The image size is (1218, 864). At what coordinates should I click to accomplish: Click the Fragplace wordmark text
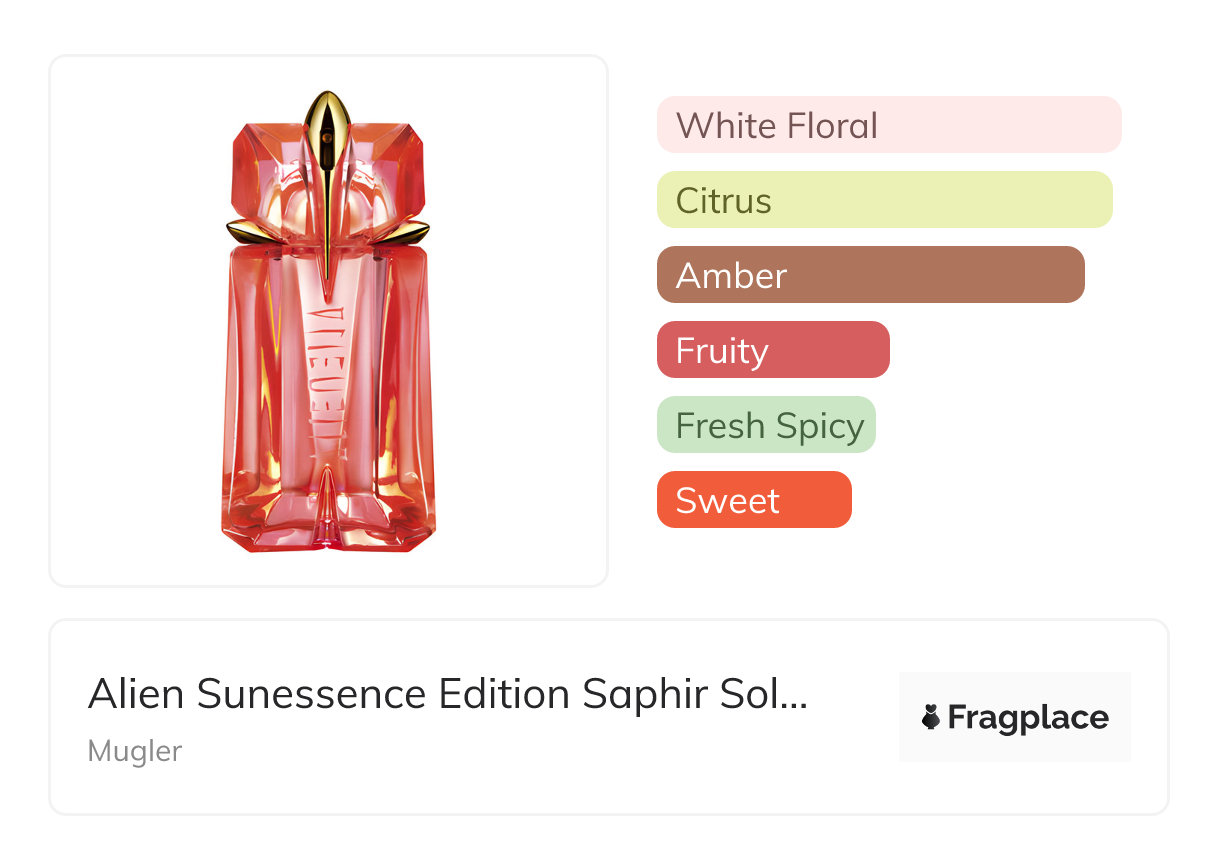click(1028, 717)
